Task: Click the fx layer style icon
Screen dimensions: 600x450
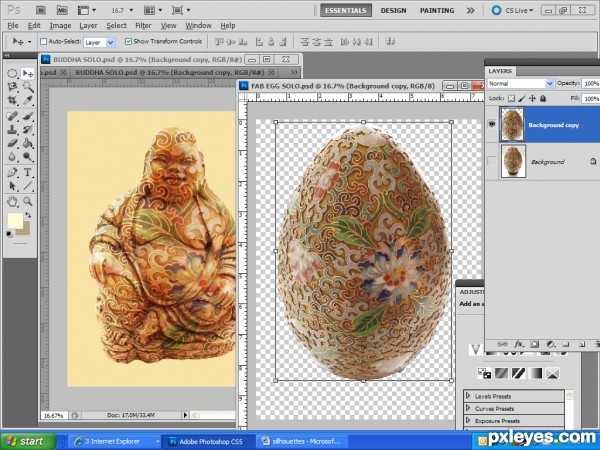Action: (518, 344)
